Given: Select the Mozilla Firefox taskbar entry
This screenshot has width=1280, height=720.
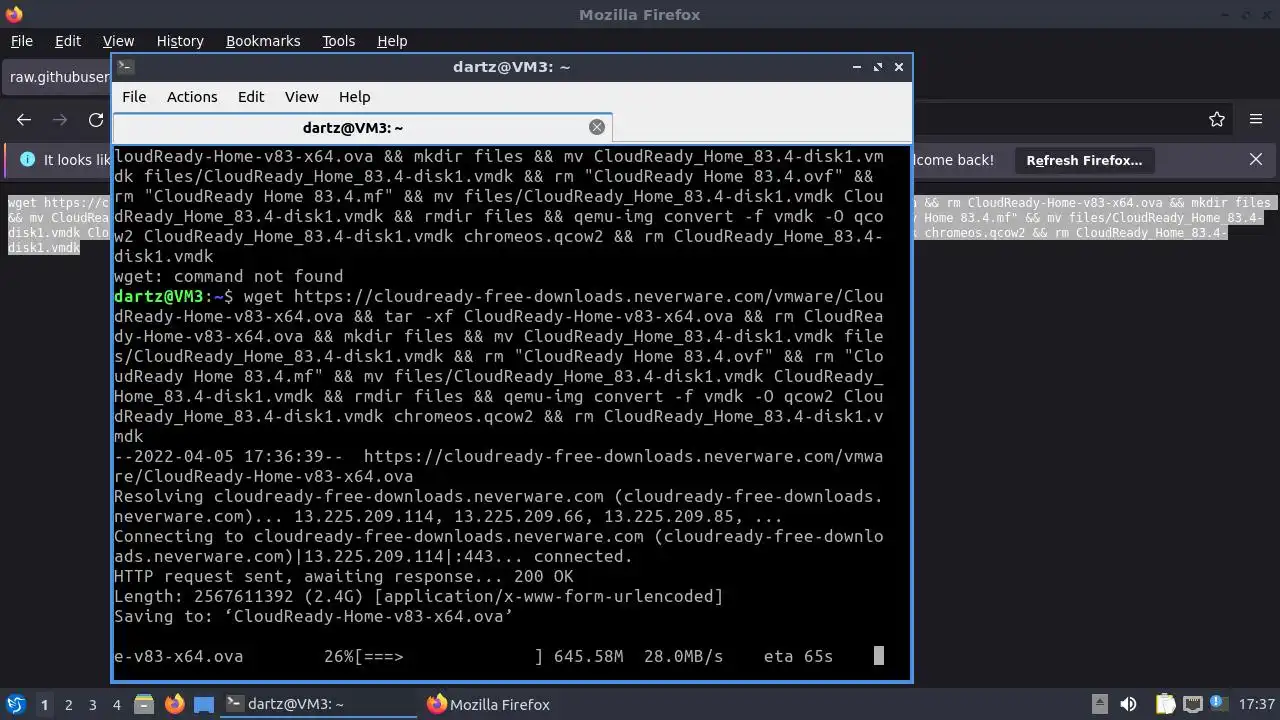Looking at the screenshot, I should [x=520, y=704].
